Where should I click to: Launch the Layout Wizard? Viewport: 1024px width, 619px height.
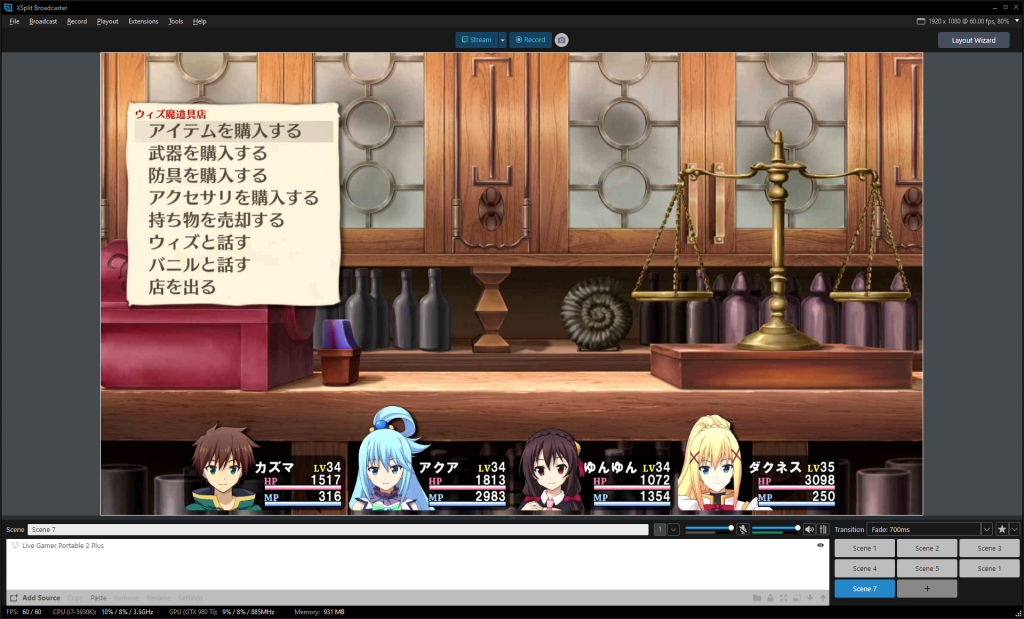(x=973, y=40)
